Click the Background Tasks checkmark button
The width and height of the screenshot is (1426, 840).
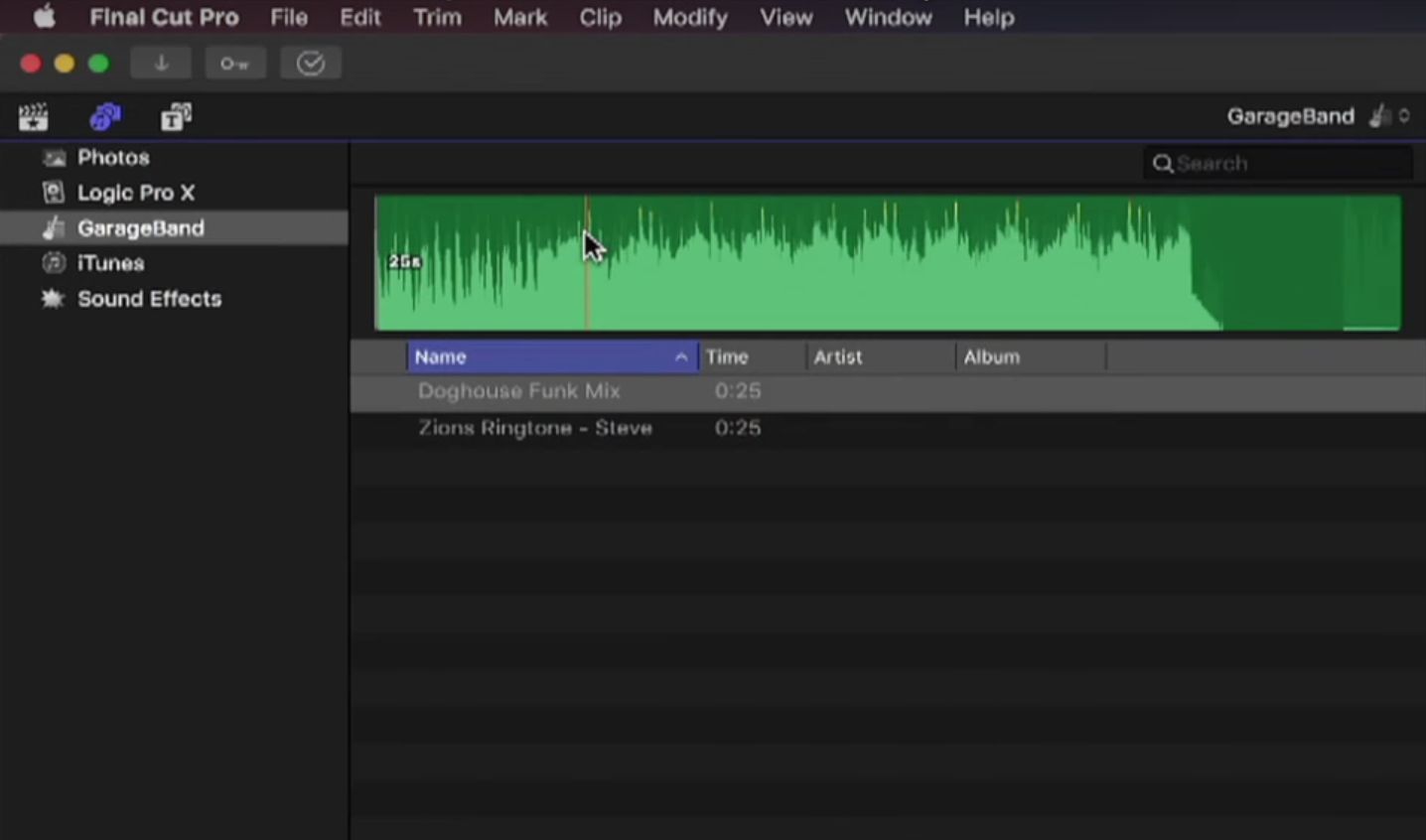311,64
